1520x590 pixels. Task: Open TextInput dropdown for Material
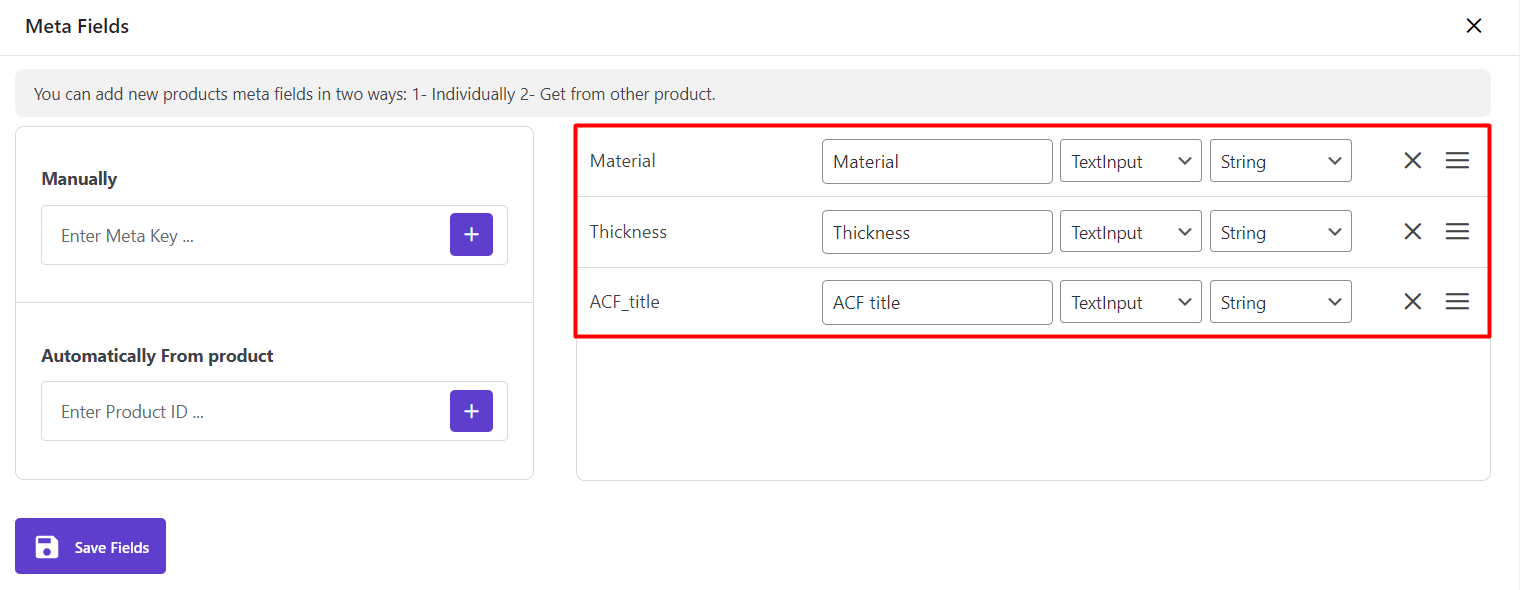tap(1130, 161)
